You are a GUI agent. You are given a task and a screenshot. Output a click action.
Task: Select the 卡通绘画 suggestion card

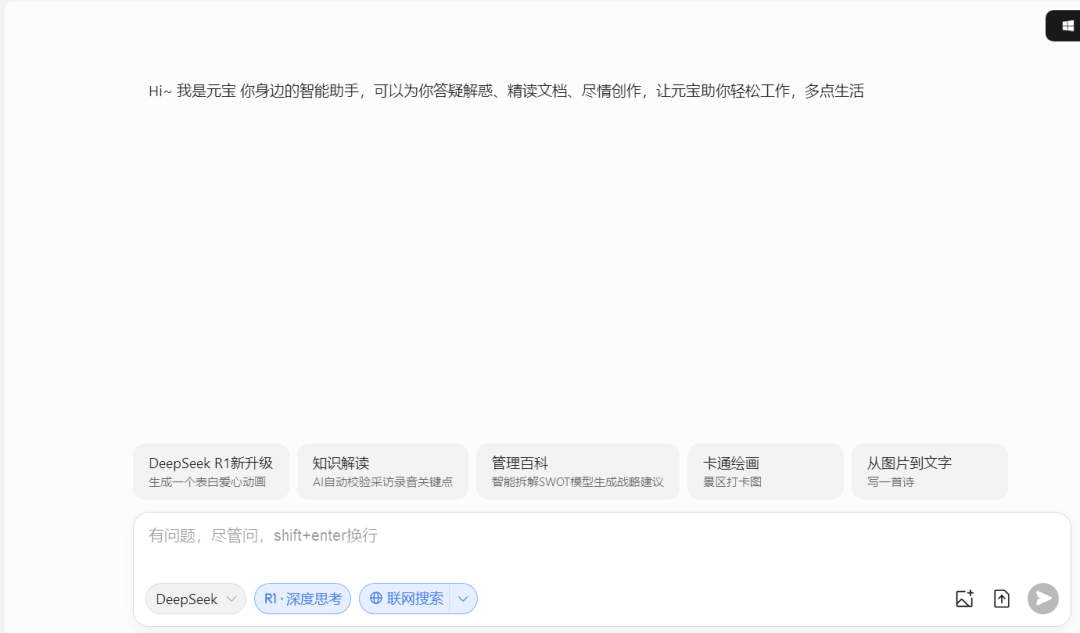point(765,471)
